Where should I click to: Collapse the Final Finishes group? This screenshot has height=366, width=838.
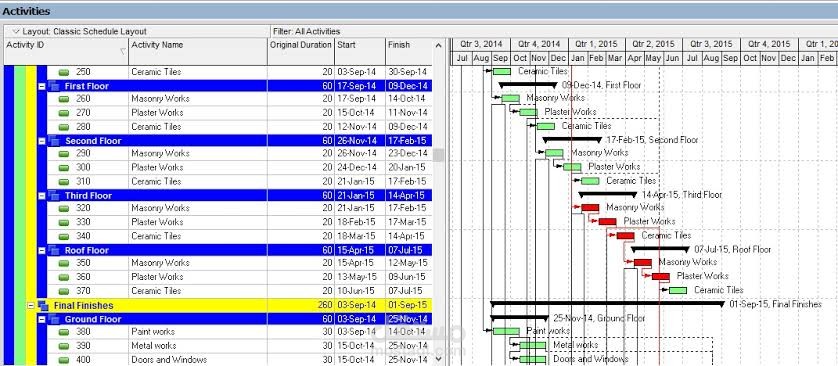pyautogui.click(x=30, y=306)
